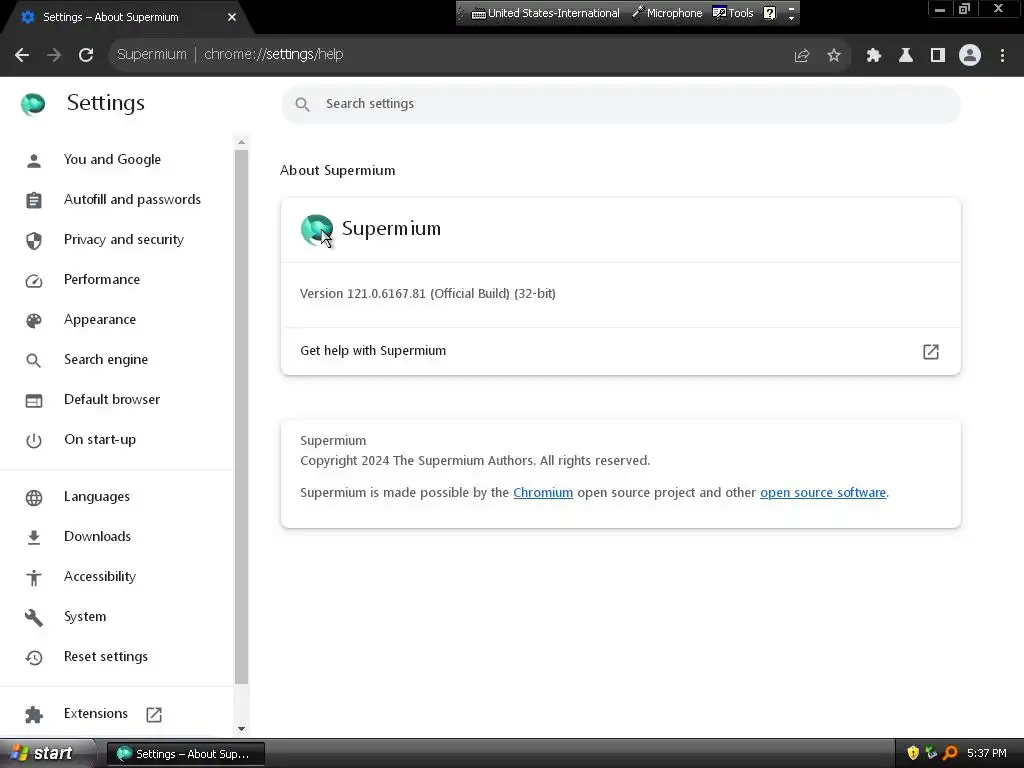Image resolution: width=1024 pixels, height=768 pixels.
Task: Bookmark this page with the star
Action: pyautogui.click(x=834, y=56)
